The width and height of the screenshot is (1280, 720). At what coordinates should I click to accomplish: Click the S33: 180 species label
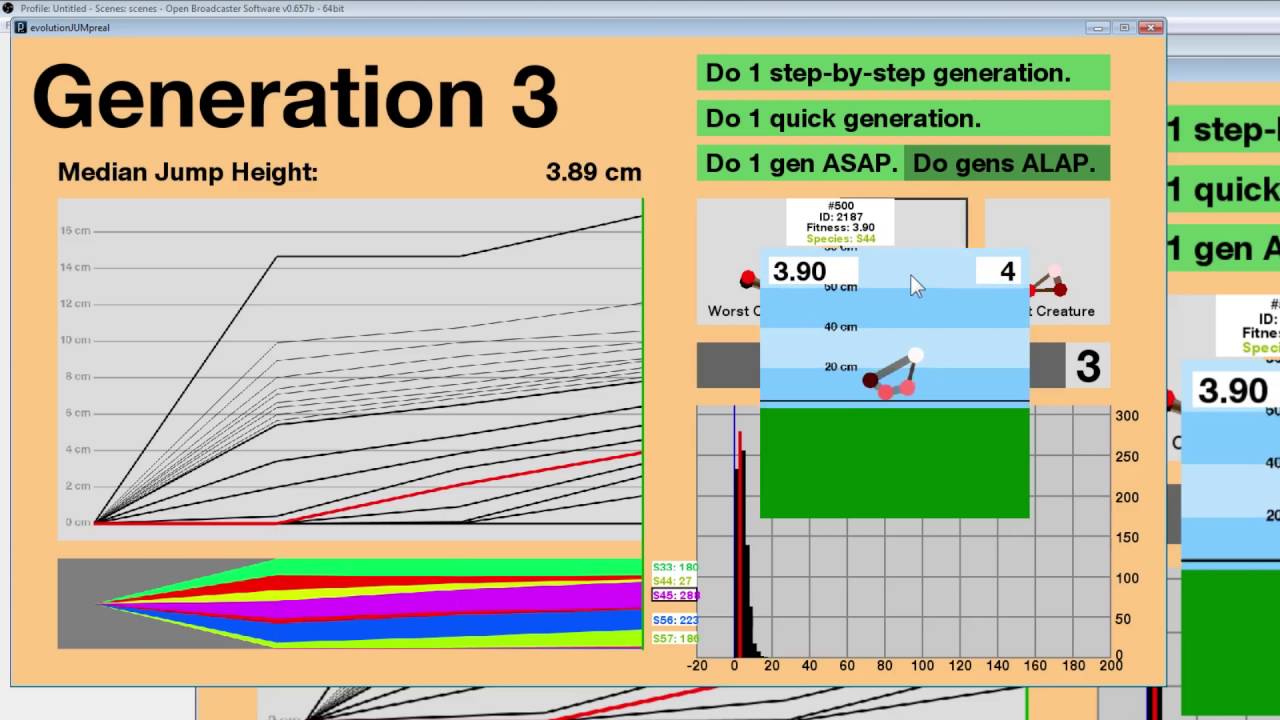[675, 567]
